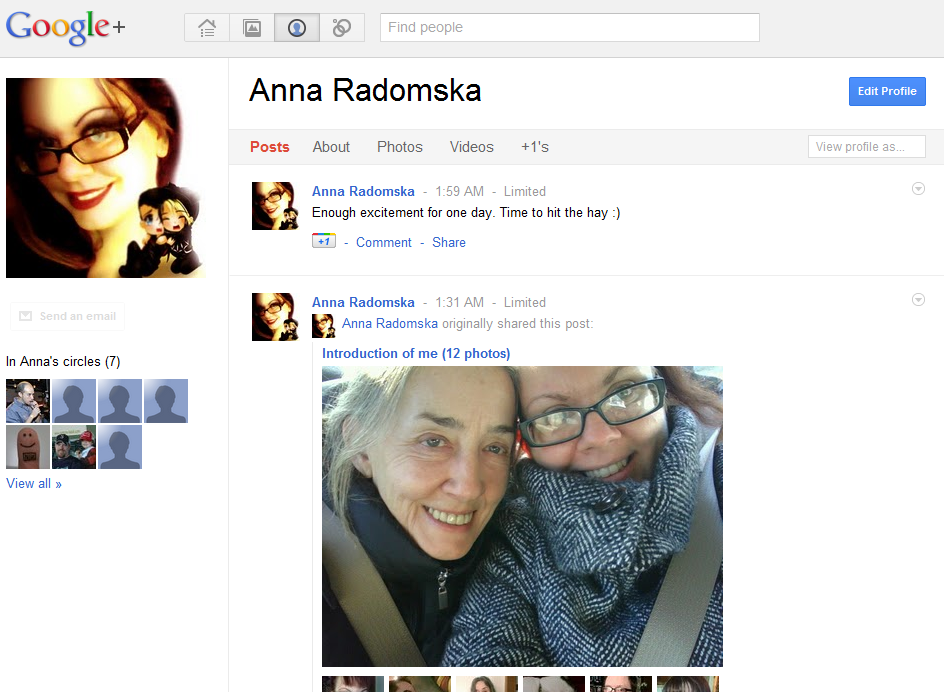Viewport: 944px width, 692px height.
Task: Open the 'View profile as...' field
Action: pyautogui.click(x=866, y=147)
